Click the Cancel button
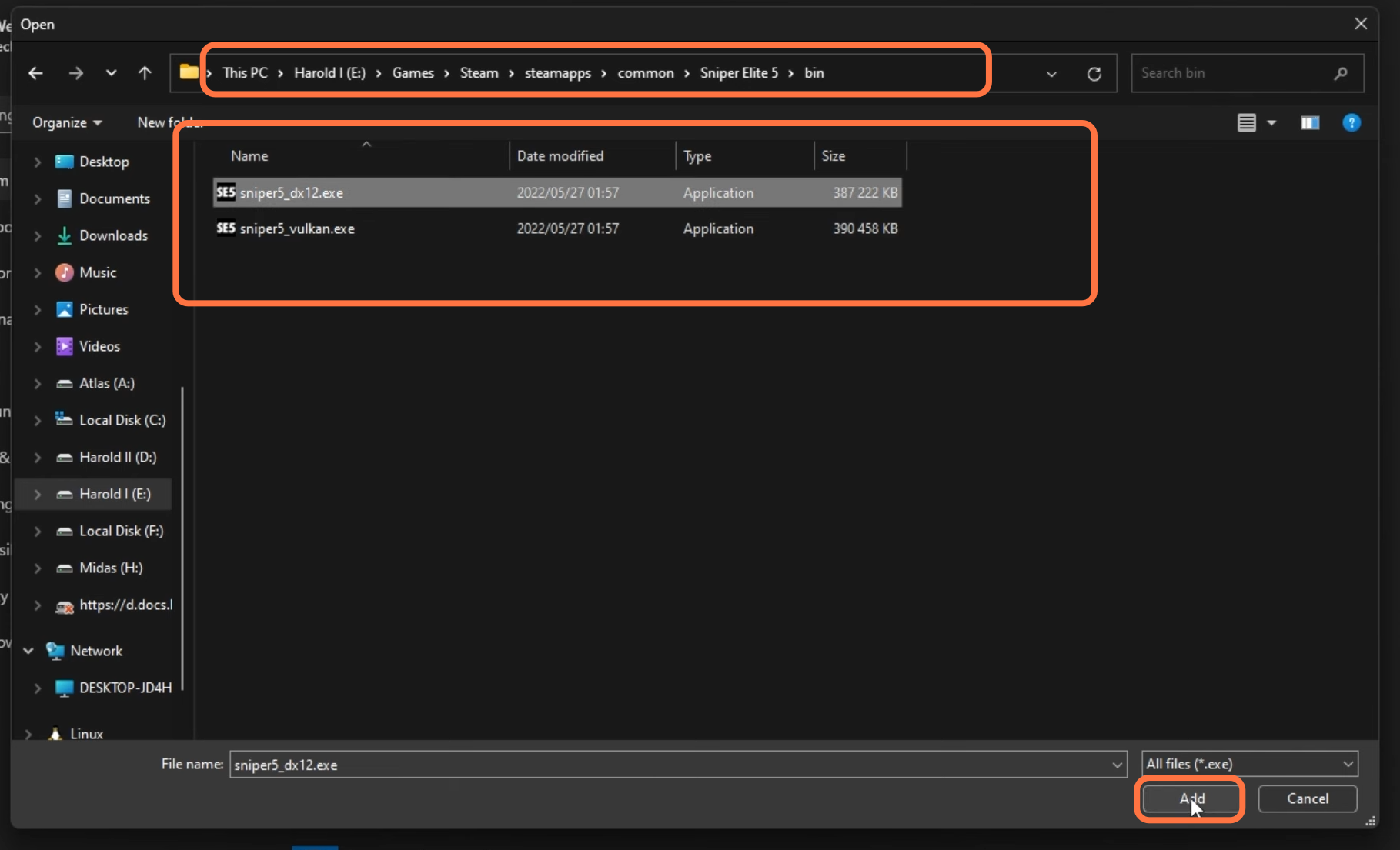This screenshot has height=850, width=1400. click(1307, 798)
